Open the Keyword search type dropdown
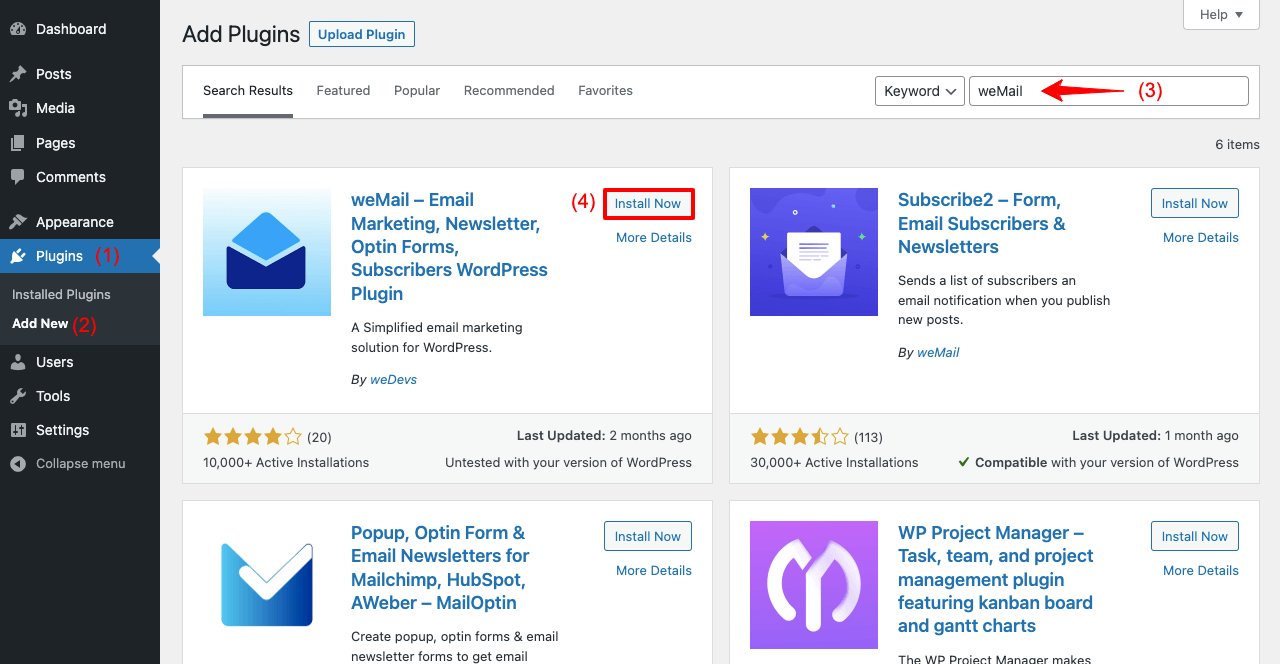The height and width of the screenshot is (664, 1280). (920, 91)
